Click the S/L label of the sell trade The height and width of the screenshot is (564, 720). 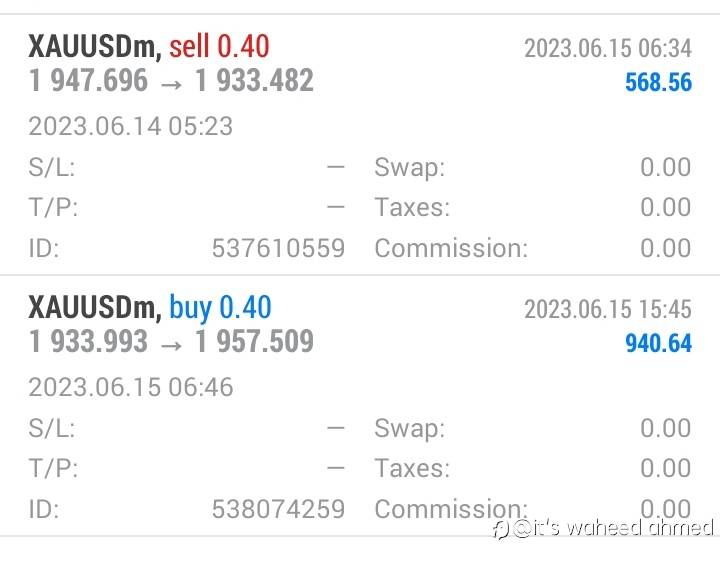tap(52, 167)
